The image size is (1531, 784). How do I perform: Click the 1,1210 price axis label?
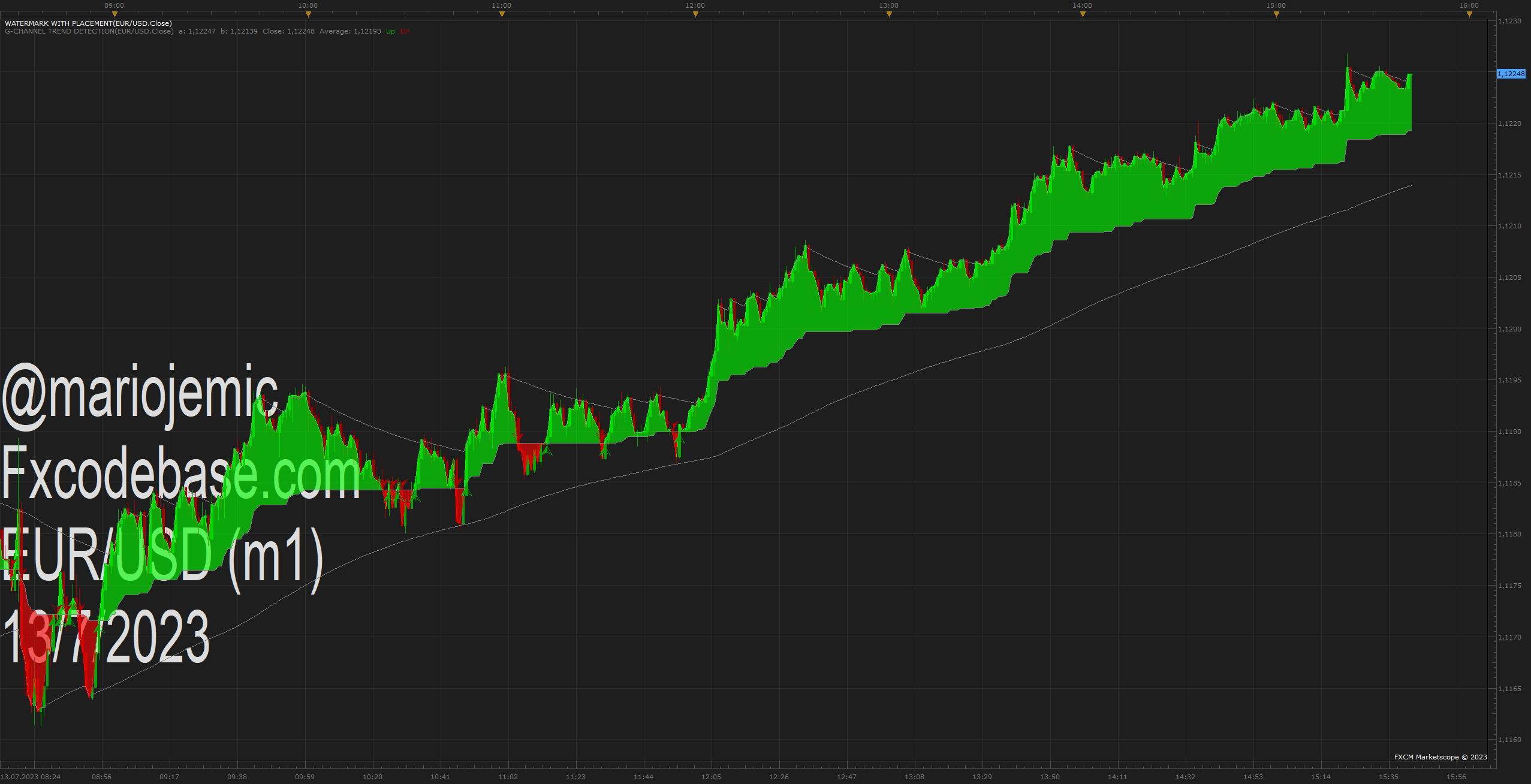(x=1509, y=226)
